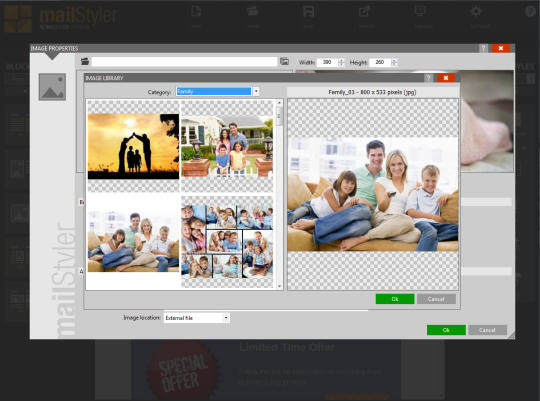Open the Category dropdown arrow

[256, 92]
